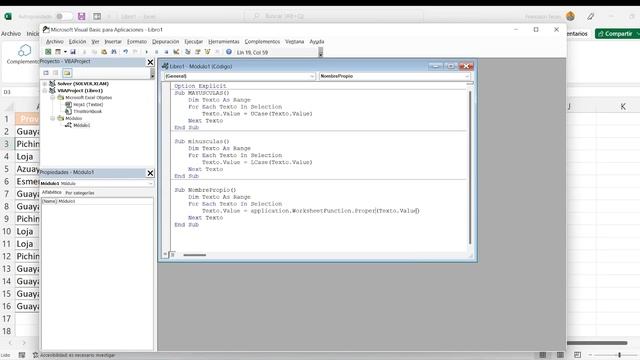Close the Proyecto - VBAProject panel
The image size is (640, 360).
(150, 62)
